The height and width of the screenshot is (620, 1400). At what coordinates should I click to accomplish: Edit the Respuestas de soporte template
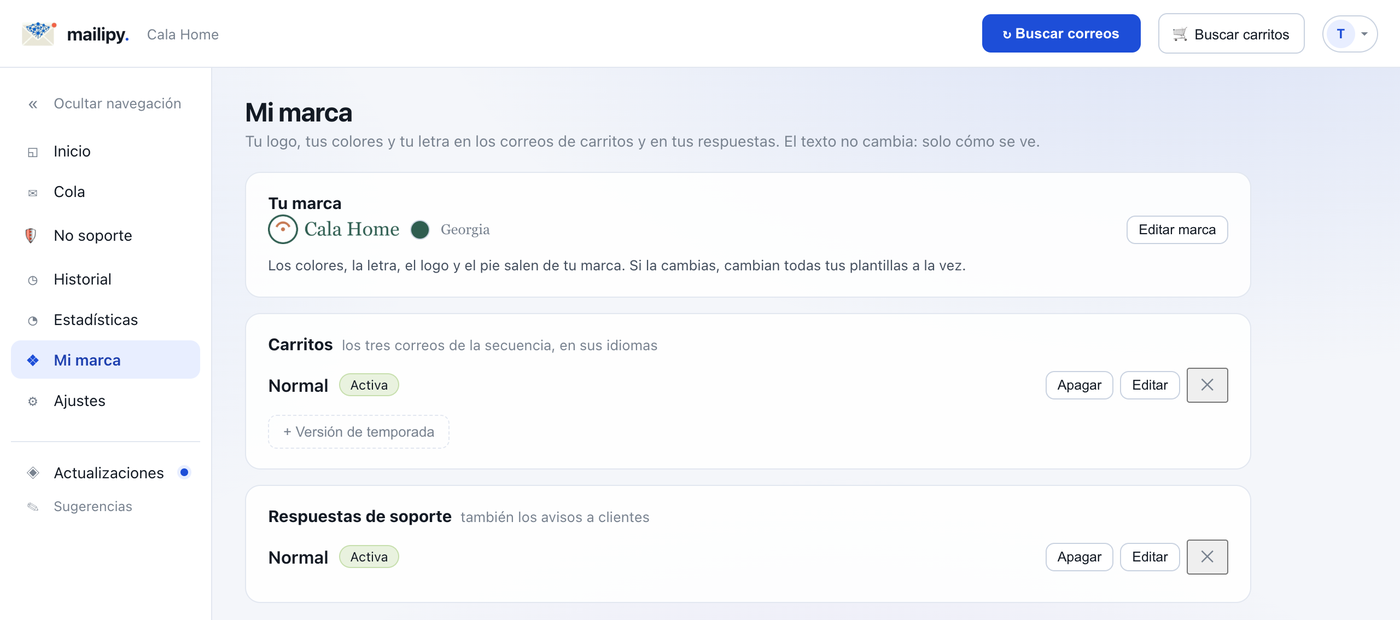click(1150, 557)
